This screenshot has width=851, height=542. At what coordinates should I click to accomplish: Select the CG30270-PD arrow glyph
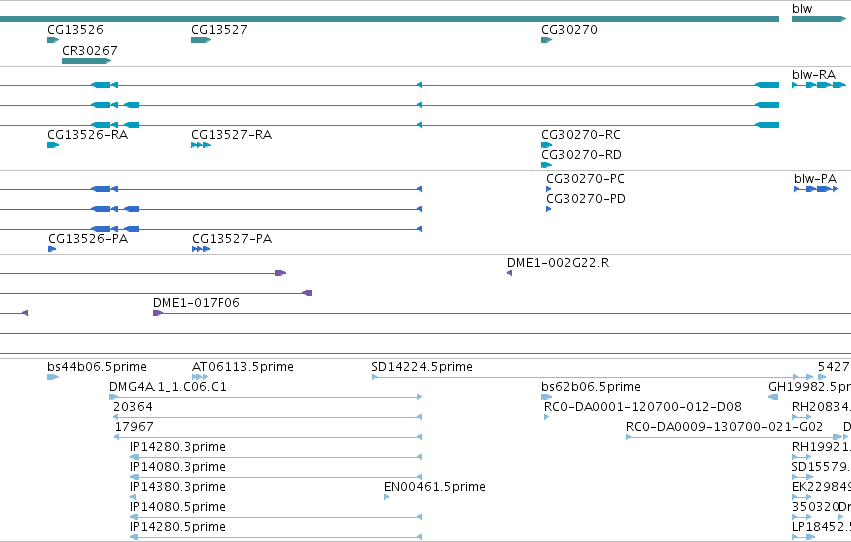tap(548, 209)
